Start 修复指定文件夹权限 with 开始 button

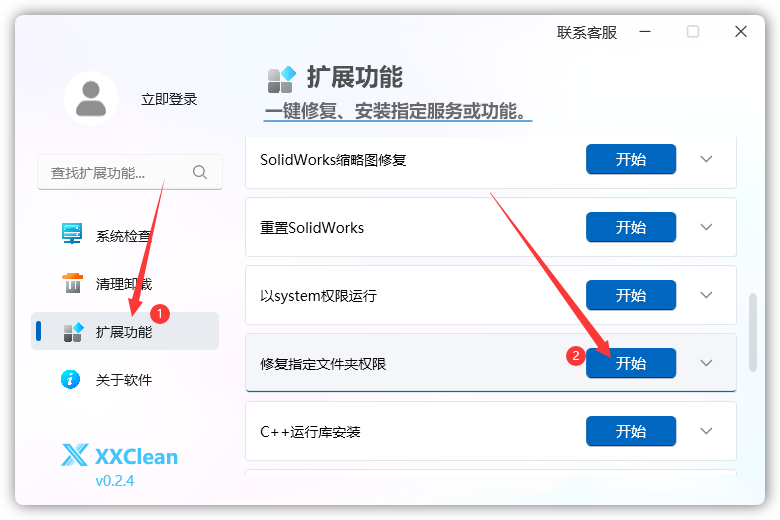coord(630,364)
